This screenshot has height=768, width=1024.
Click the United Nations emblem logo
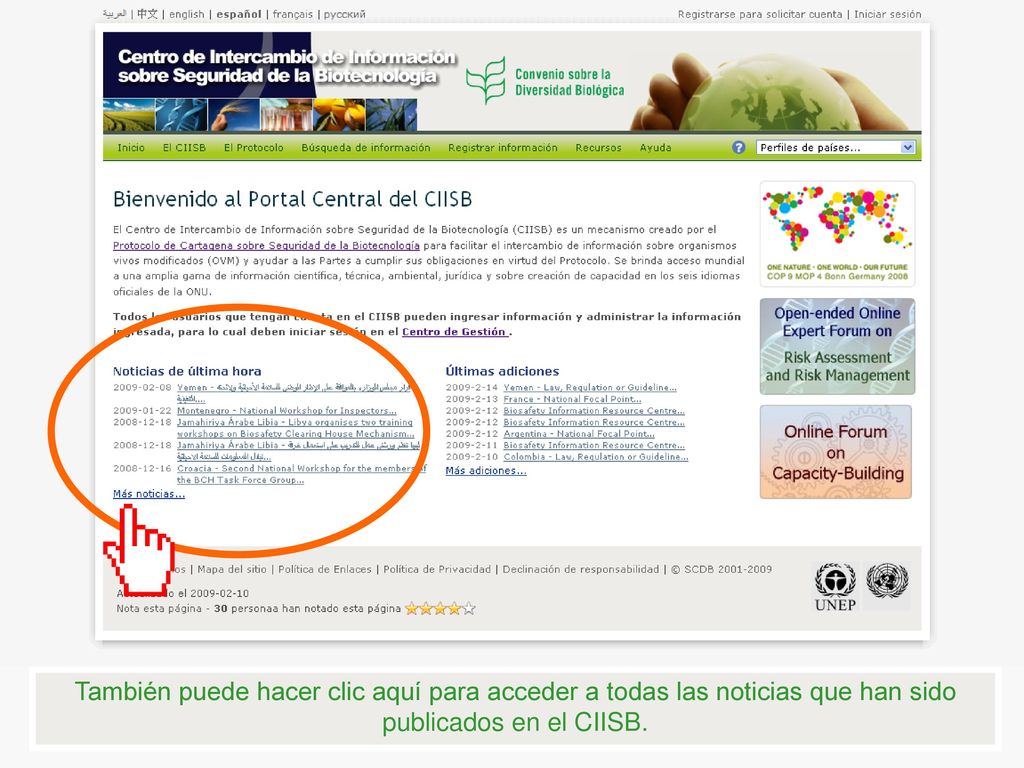[x=887, y=581]
